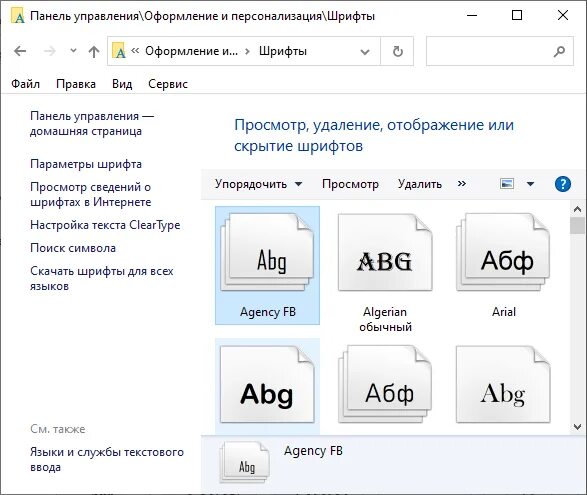Click the Просмотр toolbar button
The image size is (587, 495).
point(350,184)
